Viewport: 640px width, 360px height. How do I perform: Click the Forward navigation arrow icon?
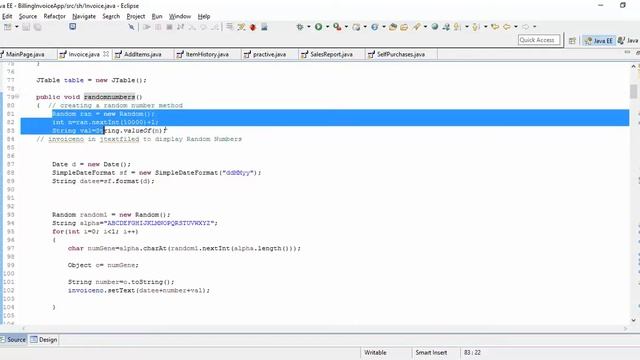[526, 27]
